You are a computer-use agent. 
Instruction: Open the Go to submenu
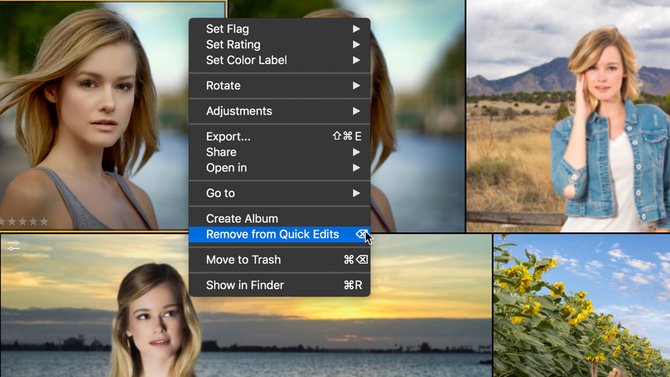pos(279,193)
